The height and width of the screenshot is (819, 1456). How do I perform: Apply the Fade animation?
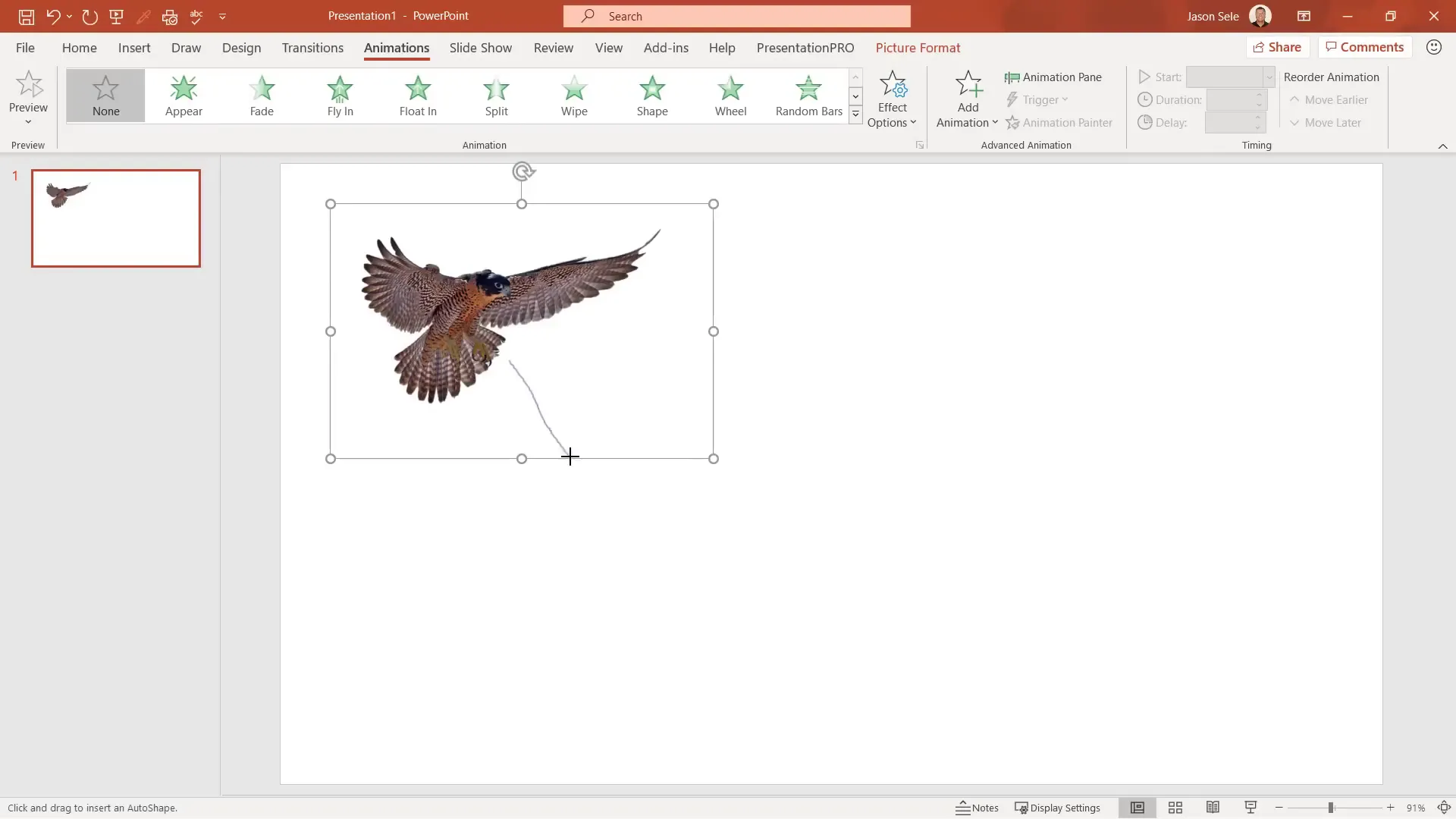tap(262, 96)
